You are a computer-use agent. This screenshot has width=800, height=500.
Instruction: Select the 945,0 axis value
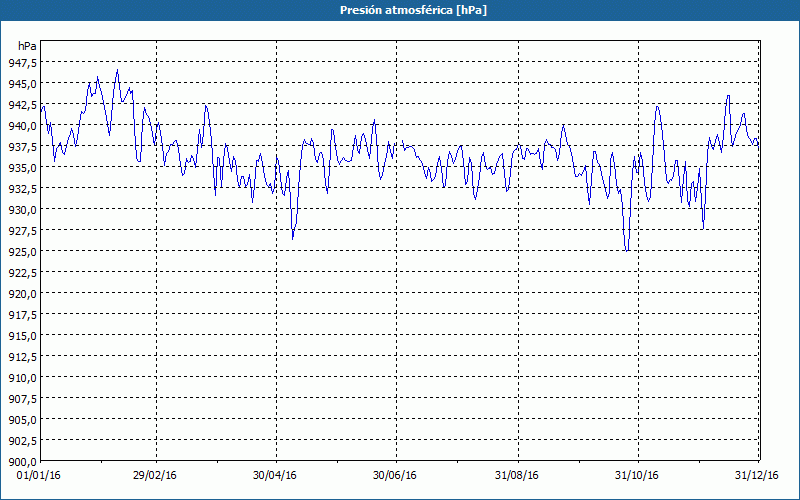coord(22,83)
